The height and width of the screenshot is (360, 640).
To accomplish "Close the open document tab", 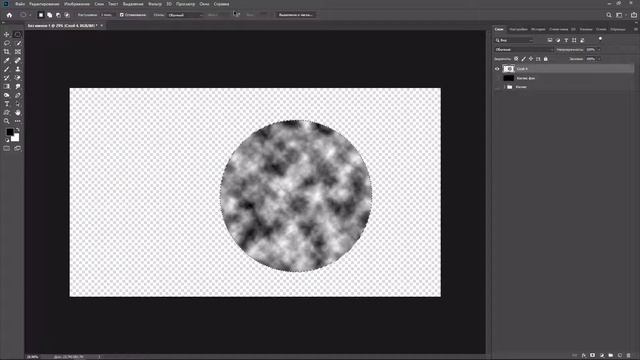I will point(102,25).
